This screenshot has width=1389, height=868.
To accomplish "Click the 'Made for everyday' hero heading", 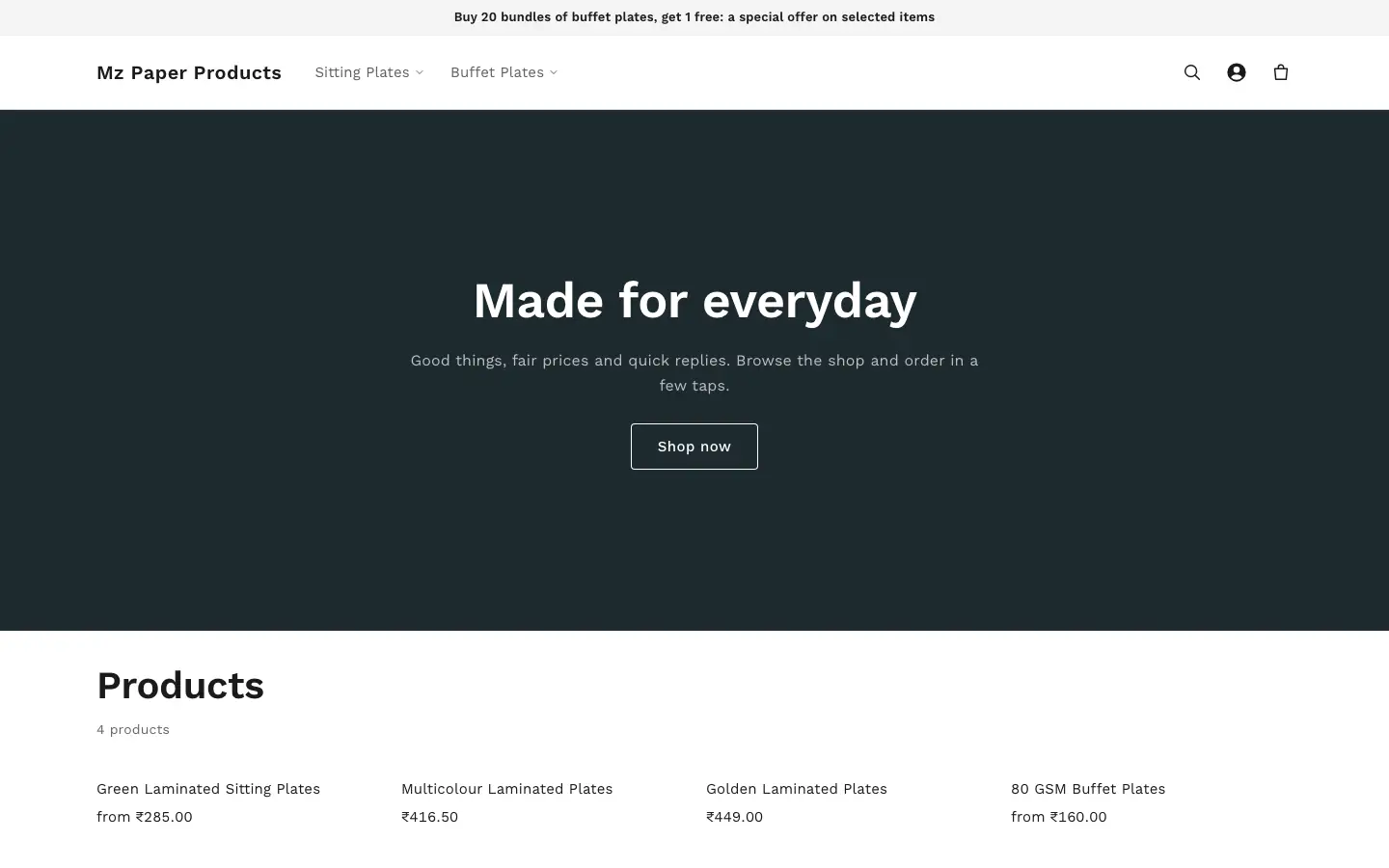I will pos(694,300).
